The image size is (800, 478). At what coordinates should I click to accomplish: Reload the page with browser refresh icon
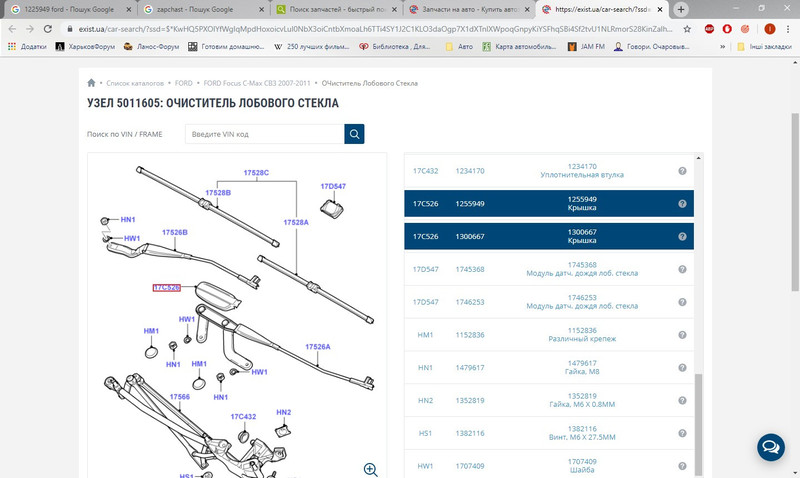click(x=47, y=29)
